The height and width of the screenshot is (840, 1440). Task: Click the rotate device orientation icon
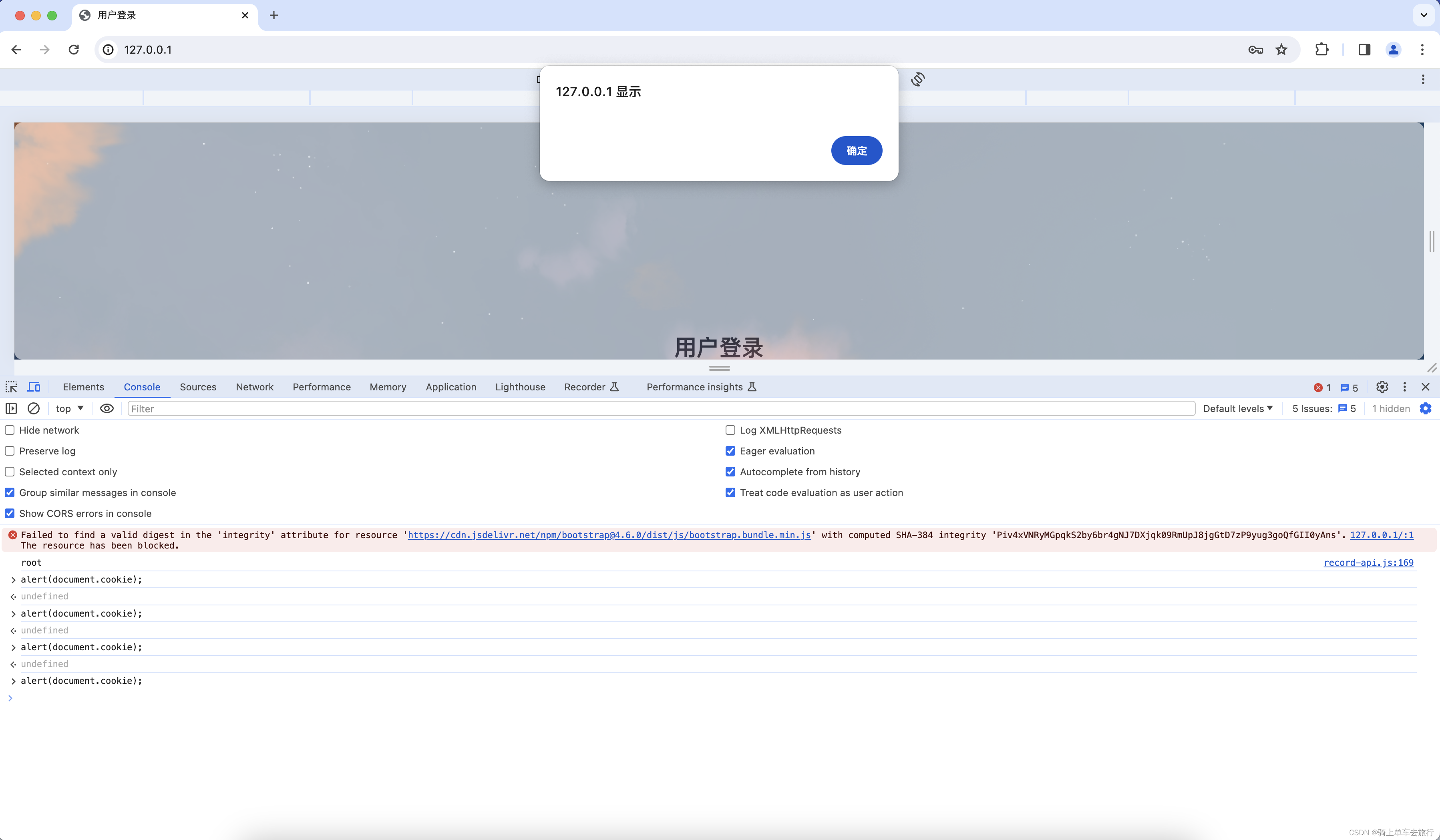click(x=918, y=79)
